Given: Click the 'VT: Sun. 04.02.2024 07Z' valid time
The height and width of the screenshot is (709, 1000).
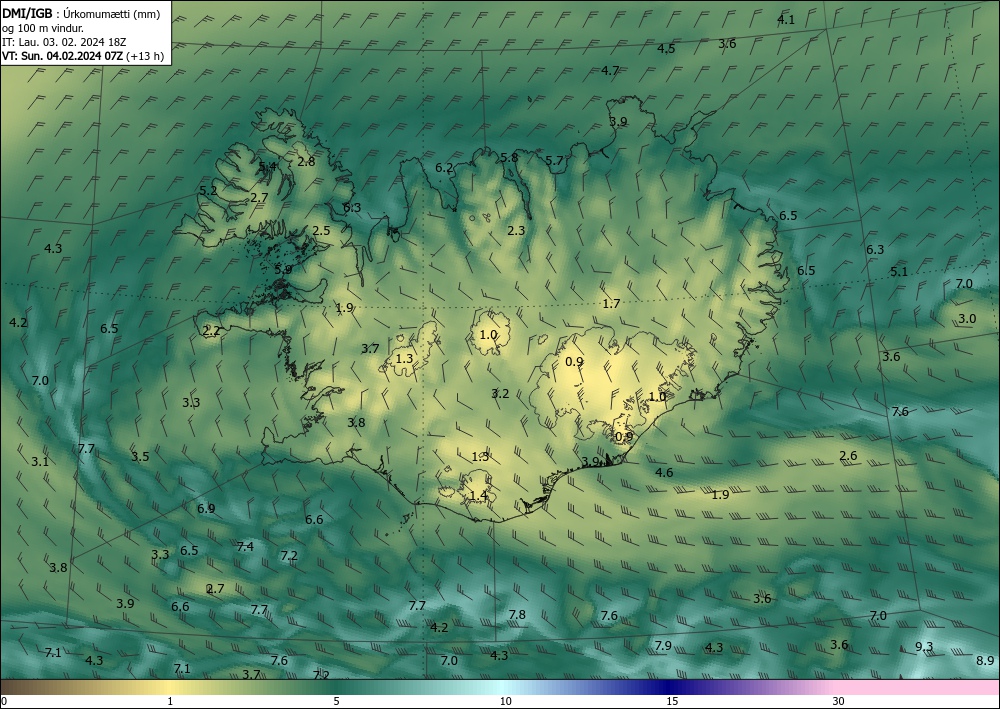Looking at the screenshot, I should (62, 56).
